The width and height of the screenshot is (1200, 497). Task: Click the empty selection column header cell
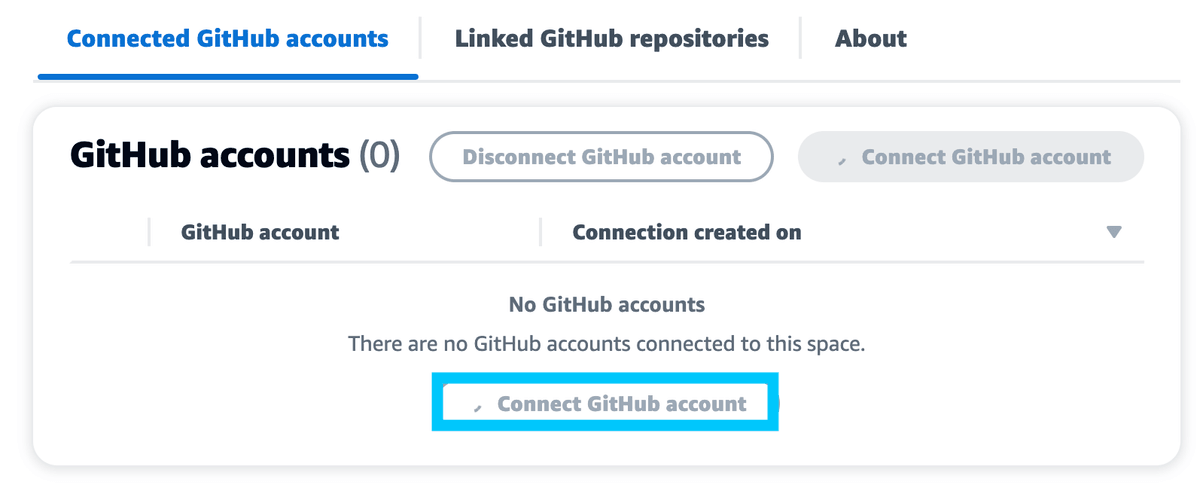click(109, 232)
